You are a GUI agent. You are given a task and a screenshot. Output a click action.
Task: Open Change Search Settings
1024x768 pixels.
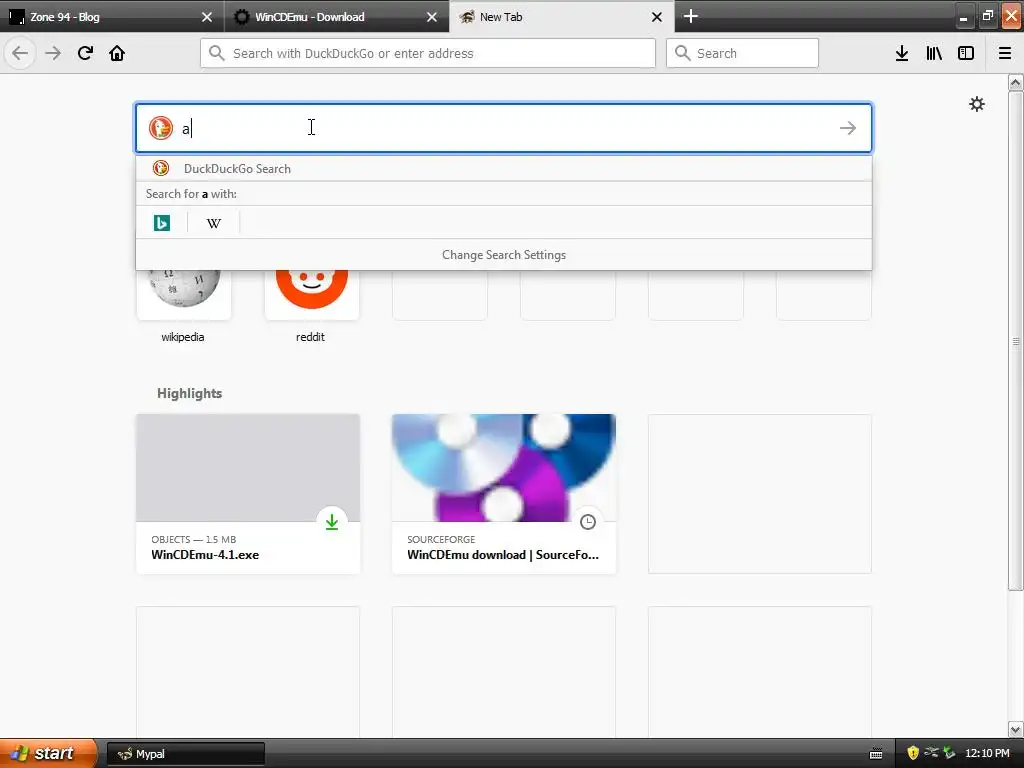(x=504, y=255)
